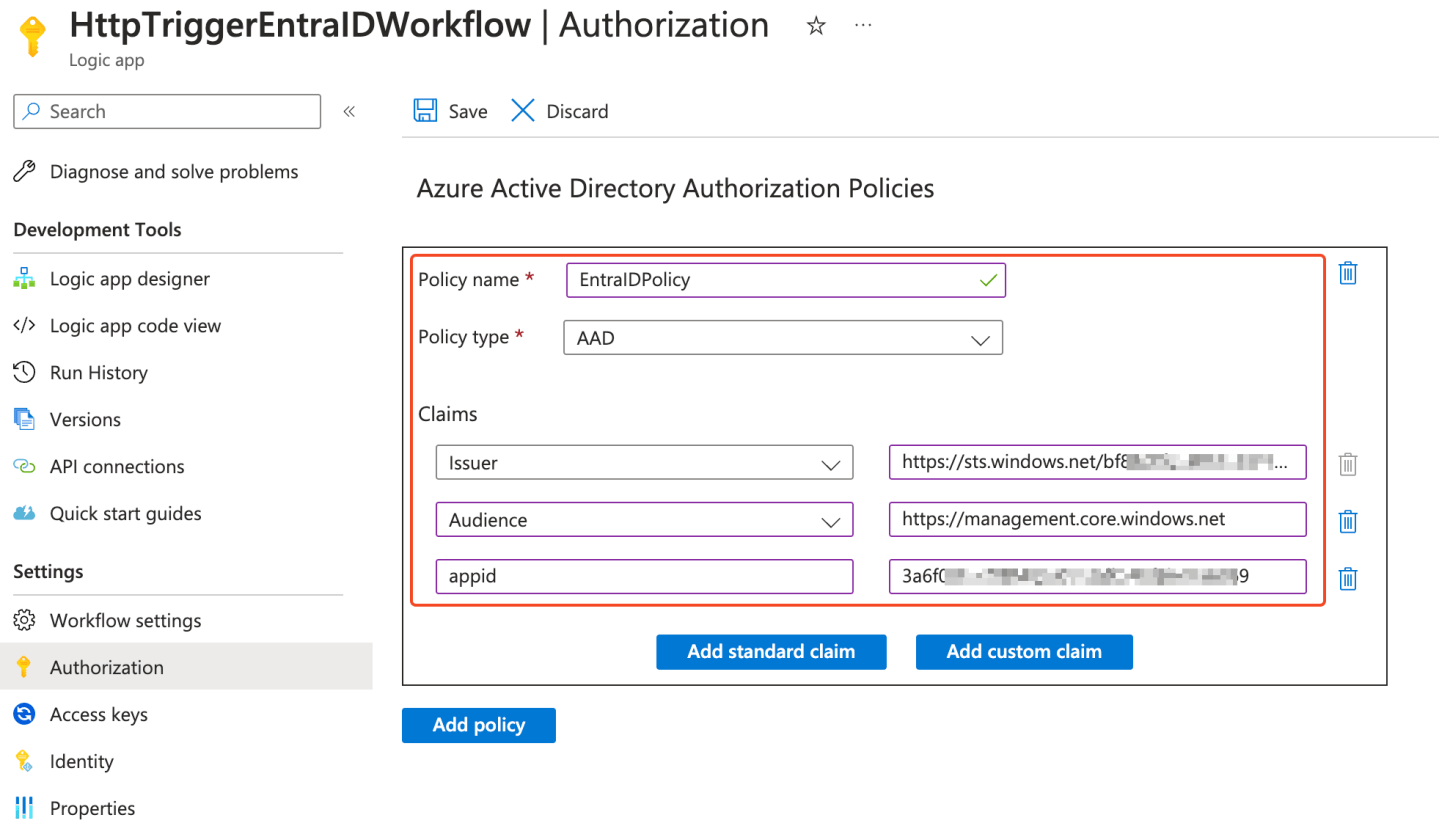Click the Access keys icon
This screenshot has height=826, width=1439.
[24, 715]
